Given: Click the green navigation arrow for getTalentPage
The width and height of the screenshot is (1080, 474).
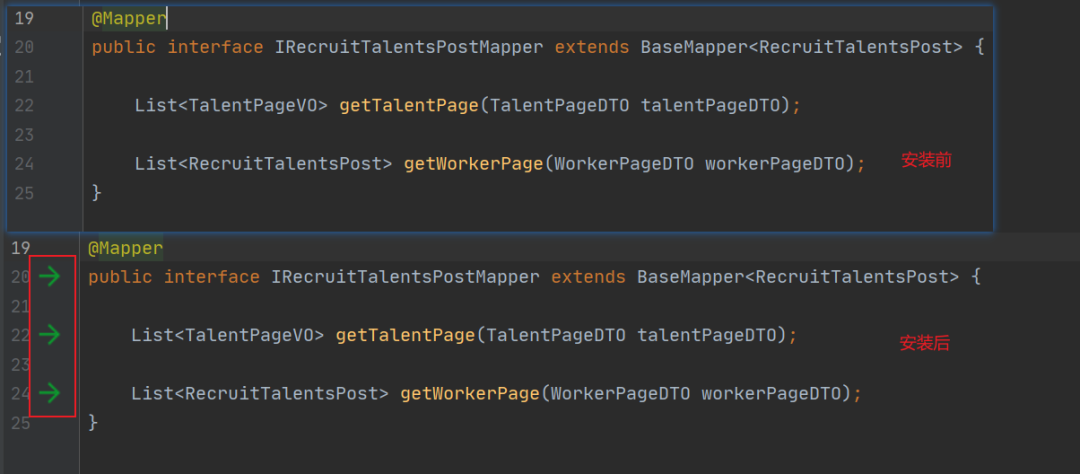Looking at the screenshot, I should tap(49, 335).
